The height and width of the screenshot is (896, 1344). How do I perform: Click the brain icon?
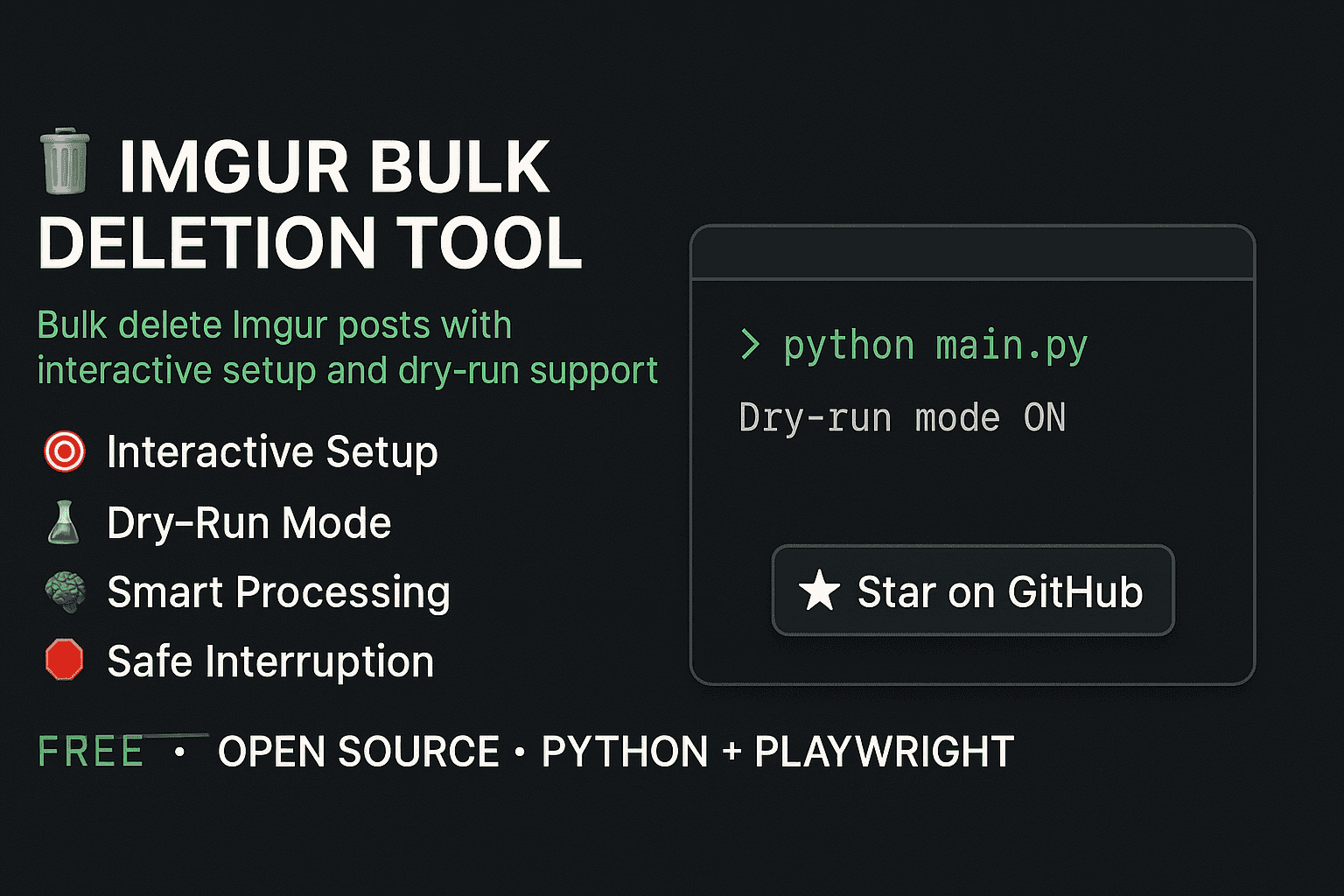click(65, 591)
